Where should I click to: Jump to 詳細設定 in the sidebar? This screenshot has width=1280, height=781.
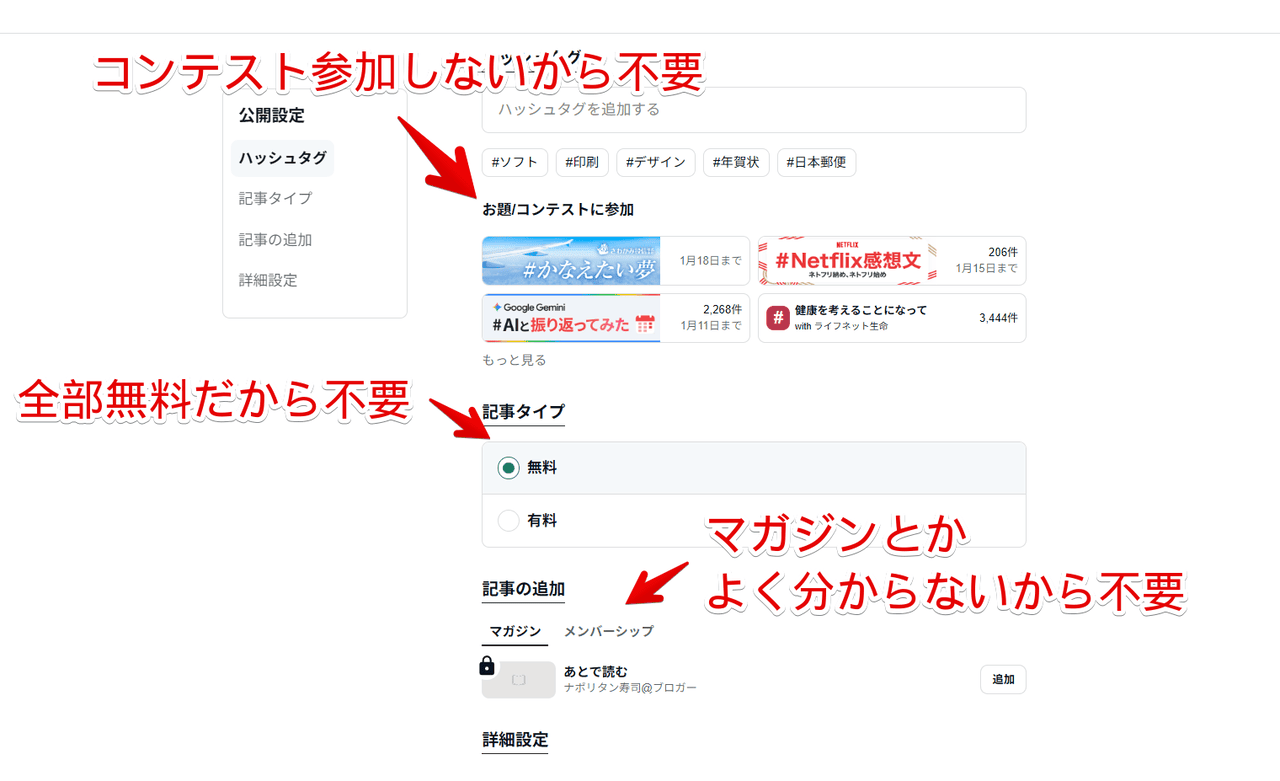pos(268,280)
